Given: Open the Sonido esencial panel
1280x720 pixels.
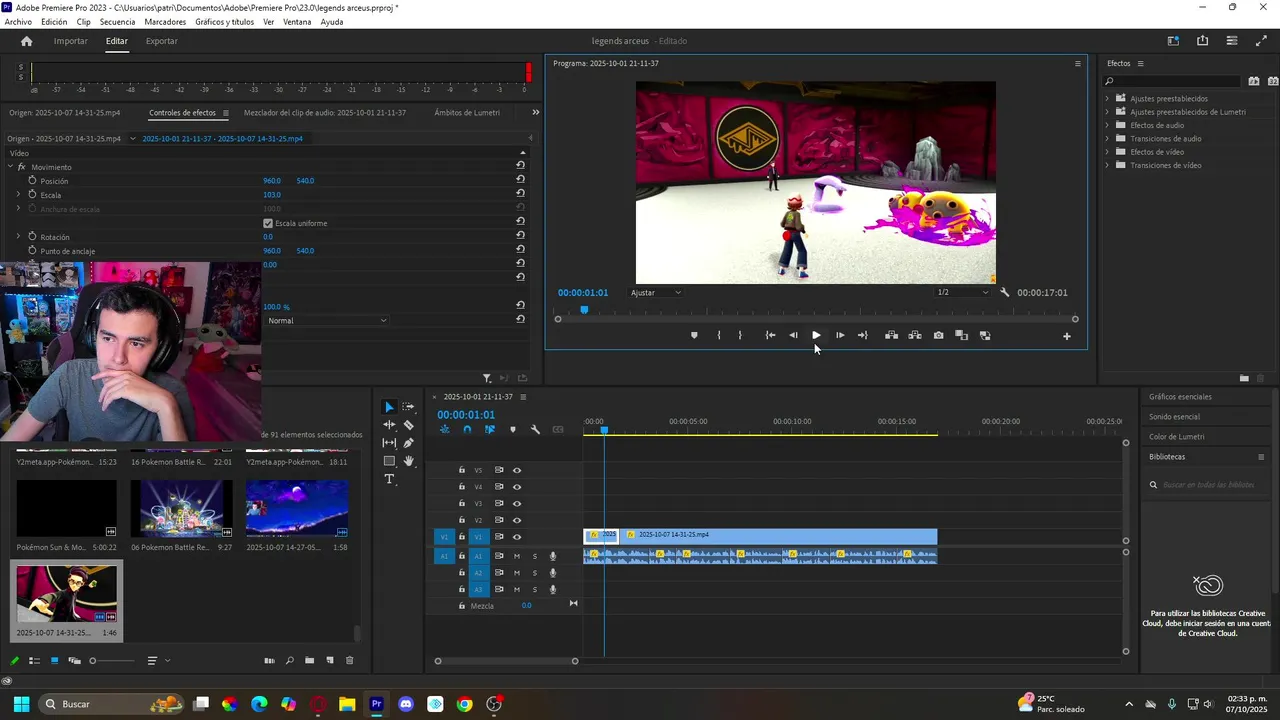Looking at the screenshot, I should point(1174,417).
